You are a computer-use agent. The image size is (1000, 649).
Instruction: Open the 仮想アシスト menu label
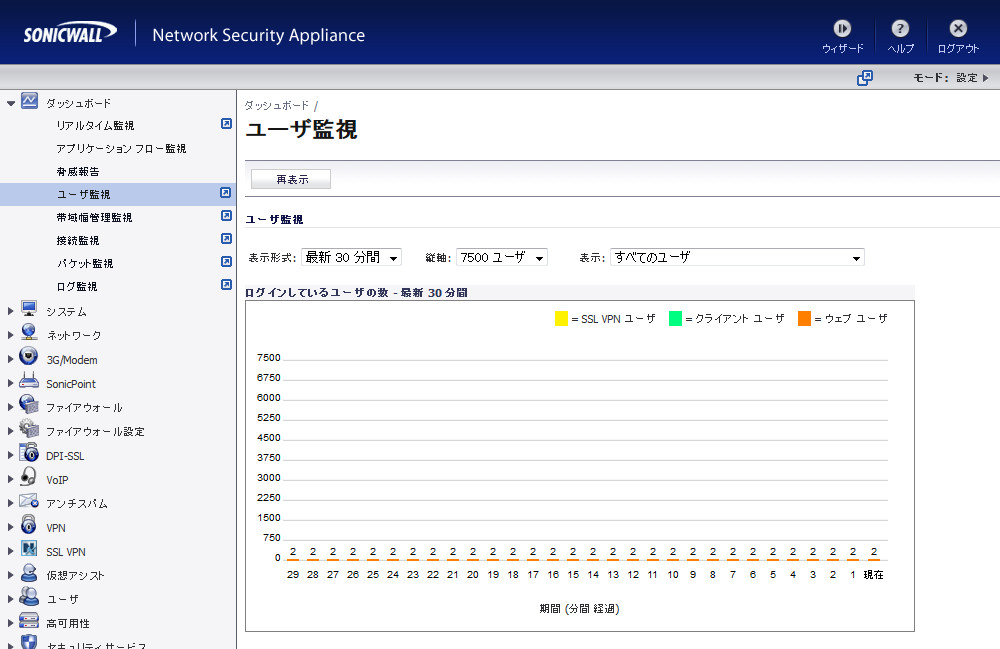(75, 575)
